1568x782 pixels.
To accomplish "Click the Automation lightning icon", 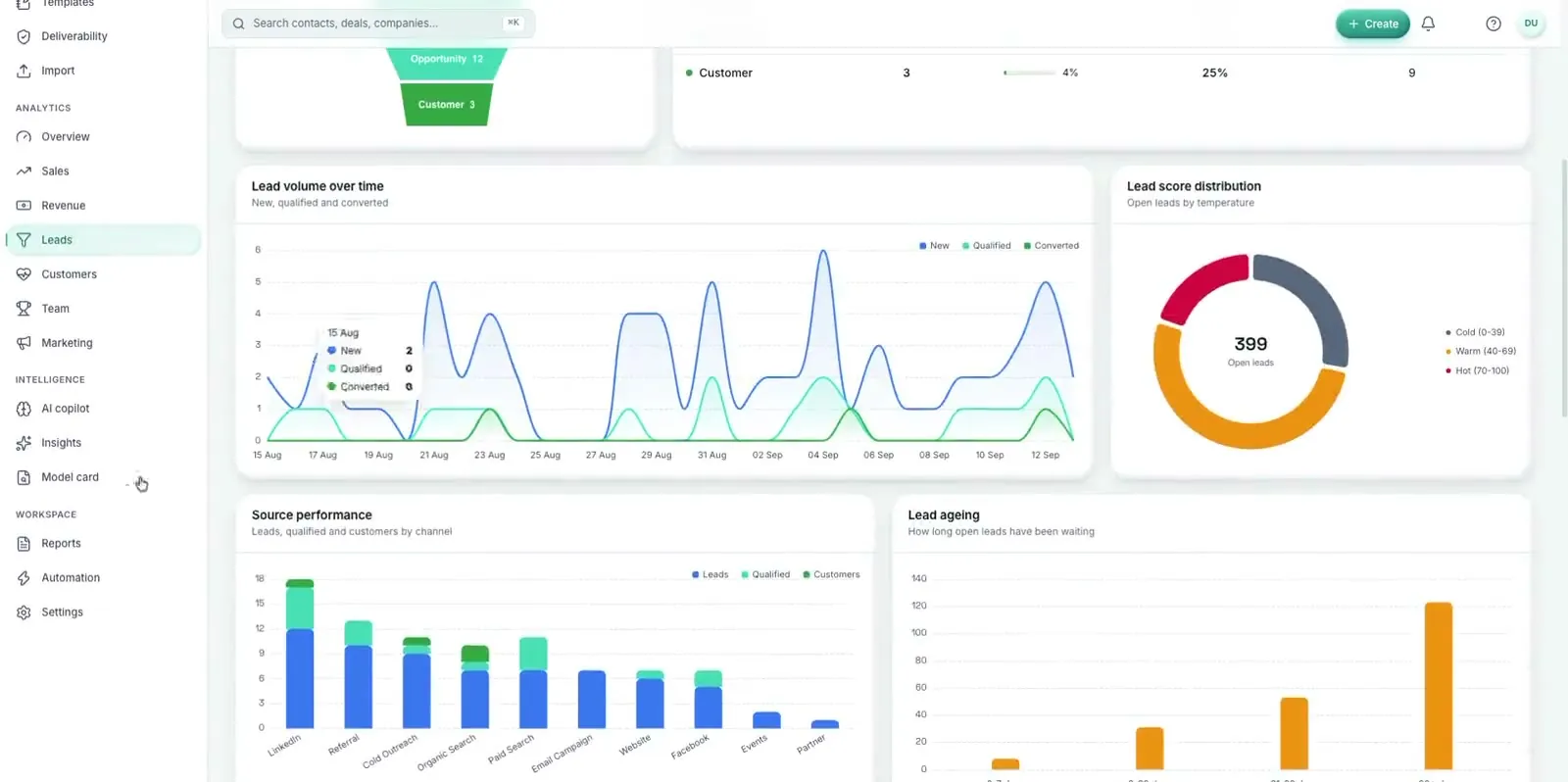I will [24, 578].
